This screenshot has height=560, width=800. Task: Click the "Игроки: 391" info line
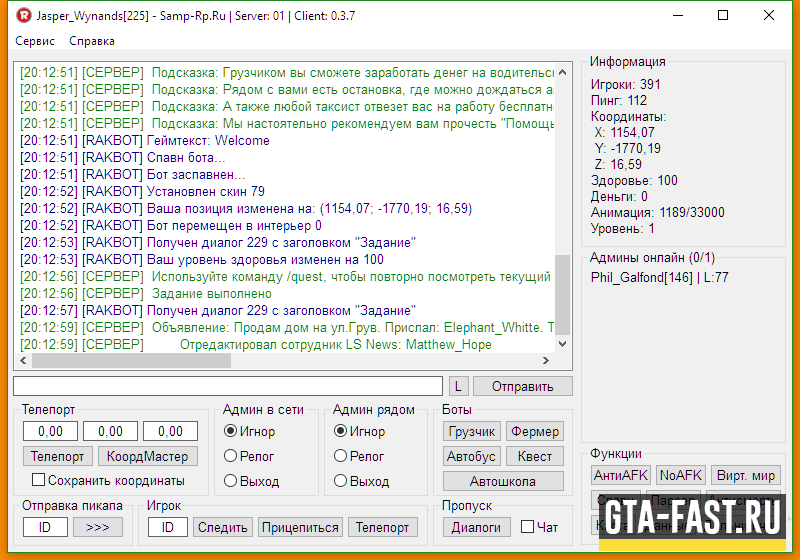click(x=626, y=84)
